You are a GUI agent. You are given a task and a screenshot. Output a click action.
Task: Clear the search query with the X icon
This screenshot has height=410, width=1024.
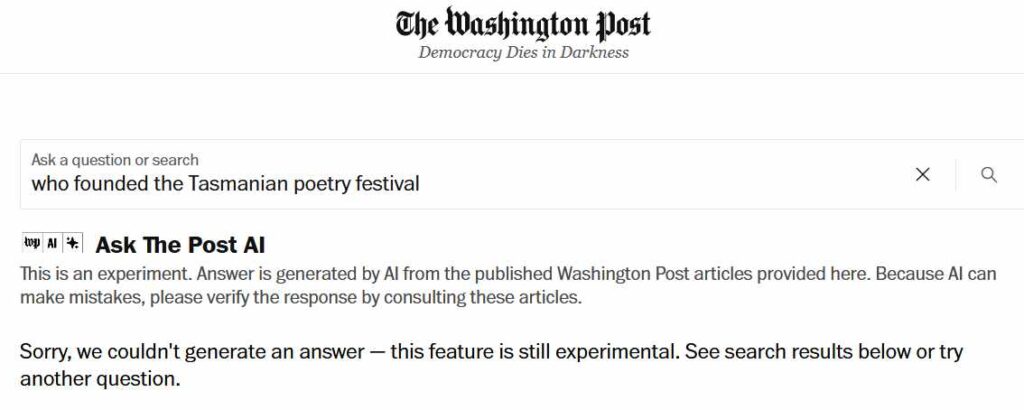pos(922,174)
